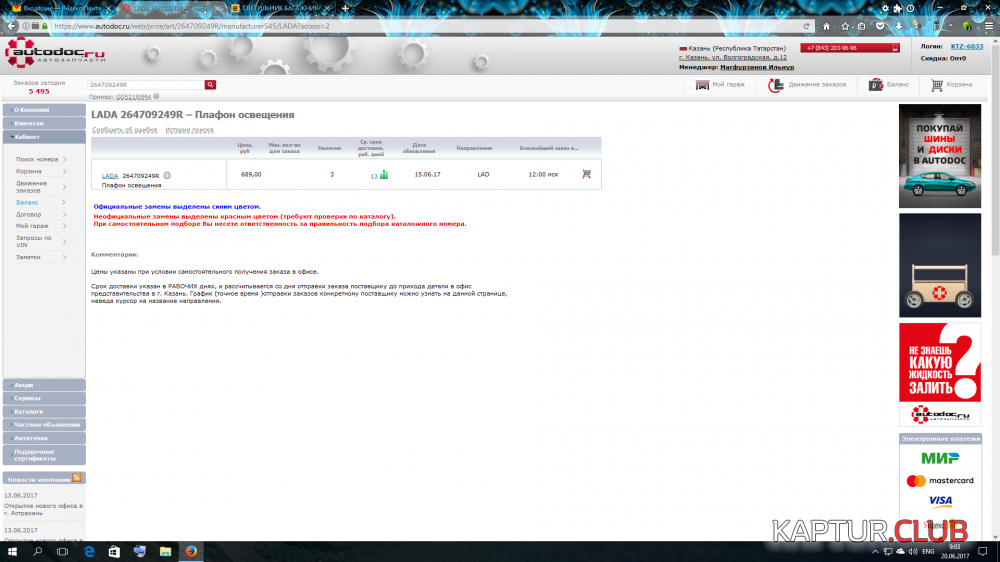Expand the О Компании sidebar section

click(44, 110)
